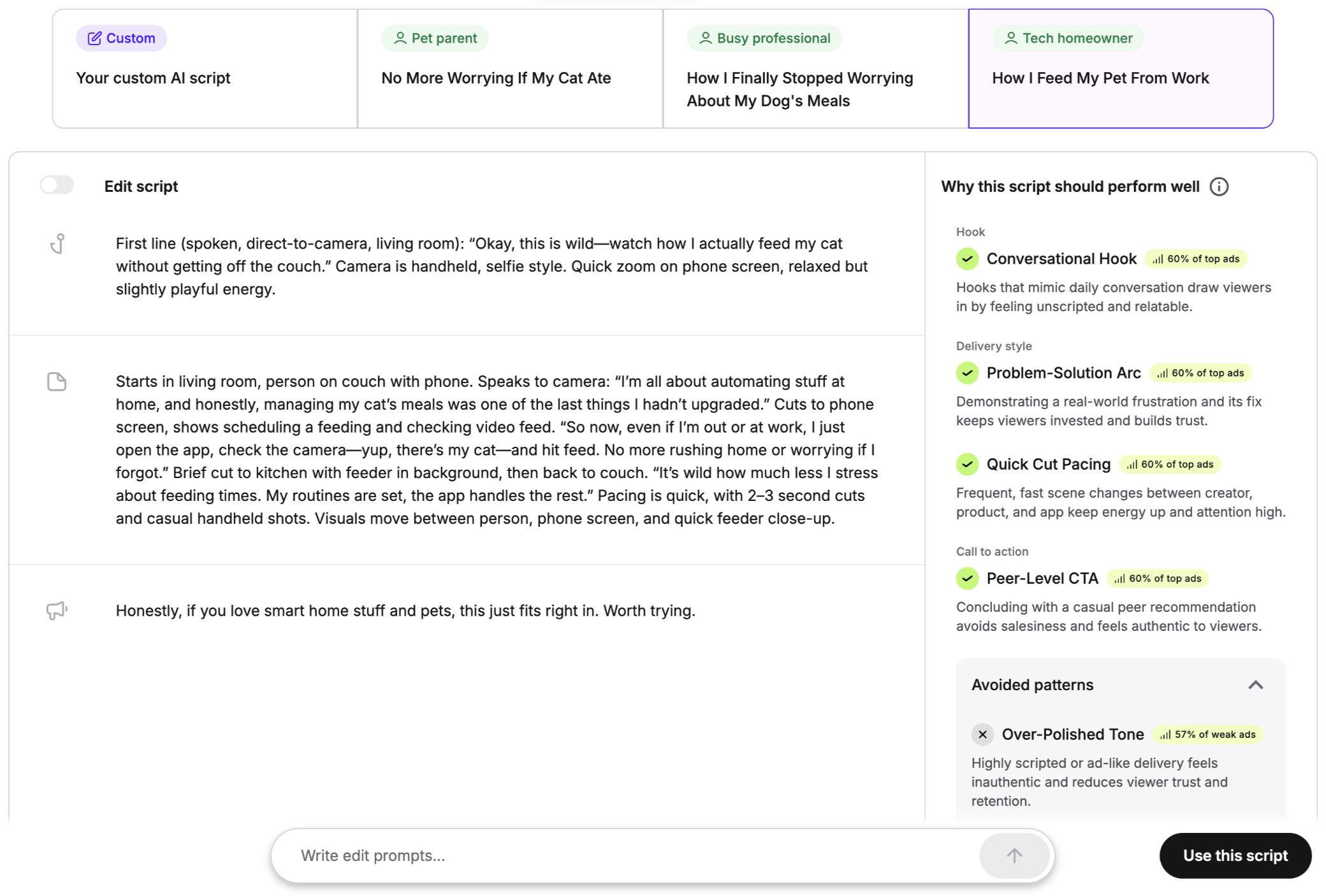Screen dimensions: 1326x896
Task: Click the Tech homeowner script tab
Action: 1120,68
